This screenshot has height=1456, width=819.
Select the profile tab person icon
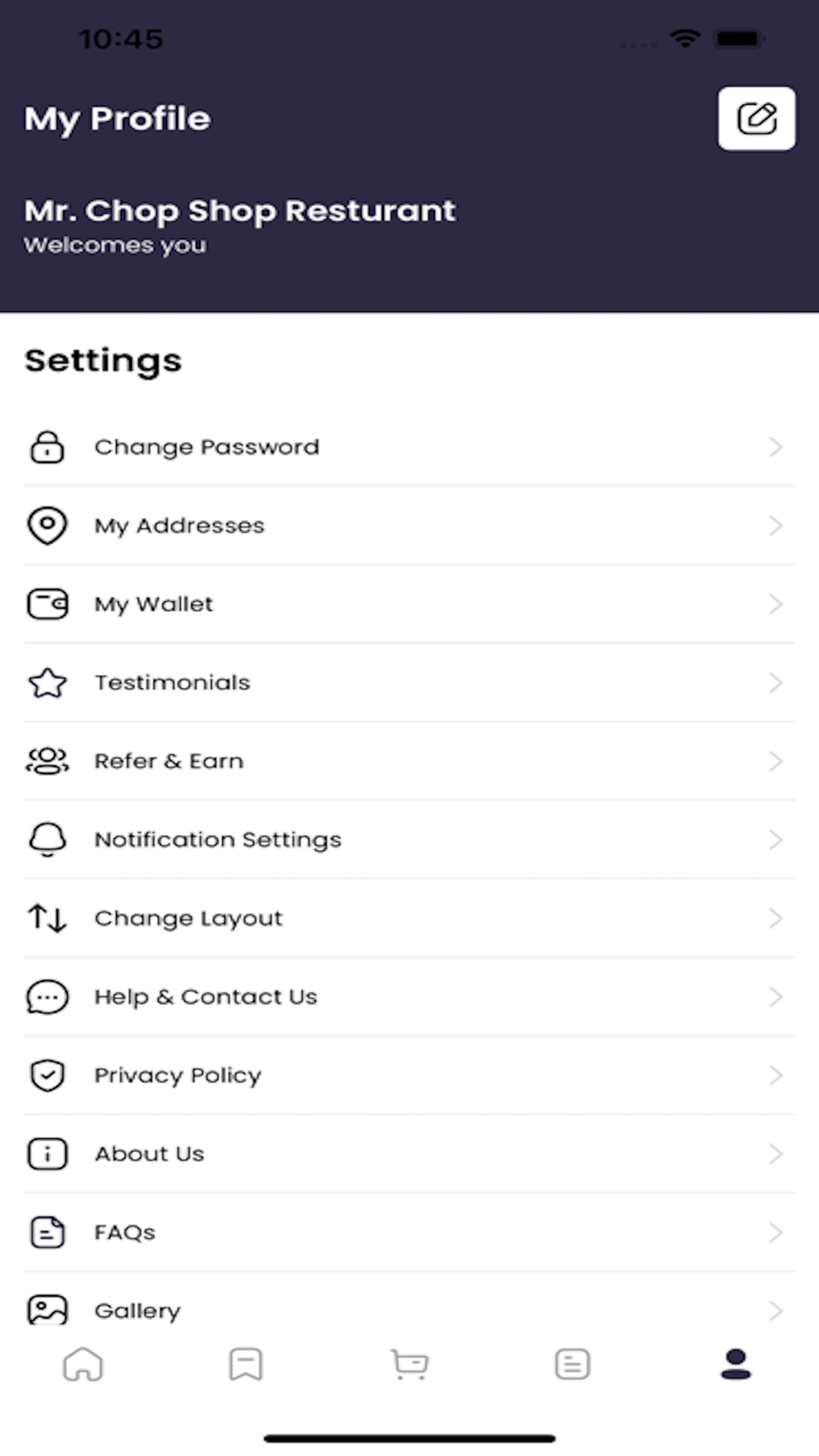735,1364
